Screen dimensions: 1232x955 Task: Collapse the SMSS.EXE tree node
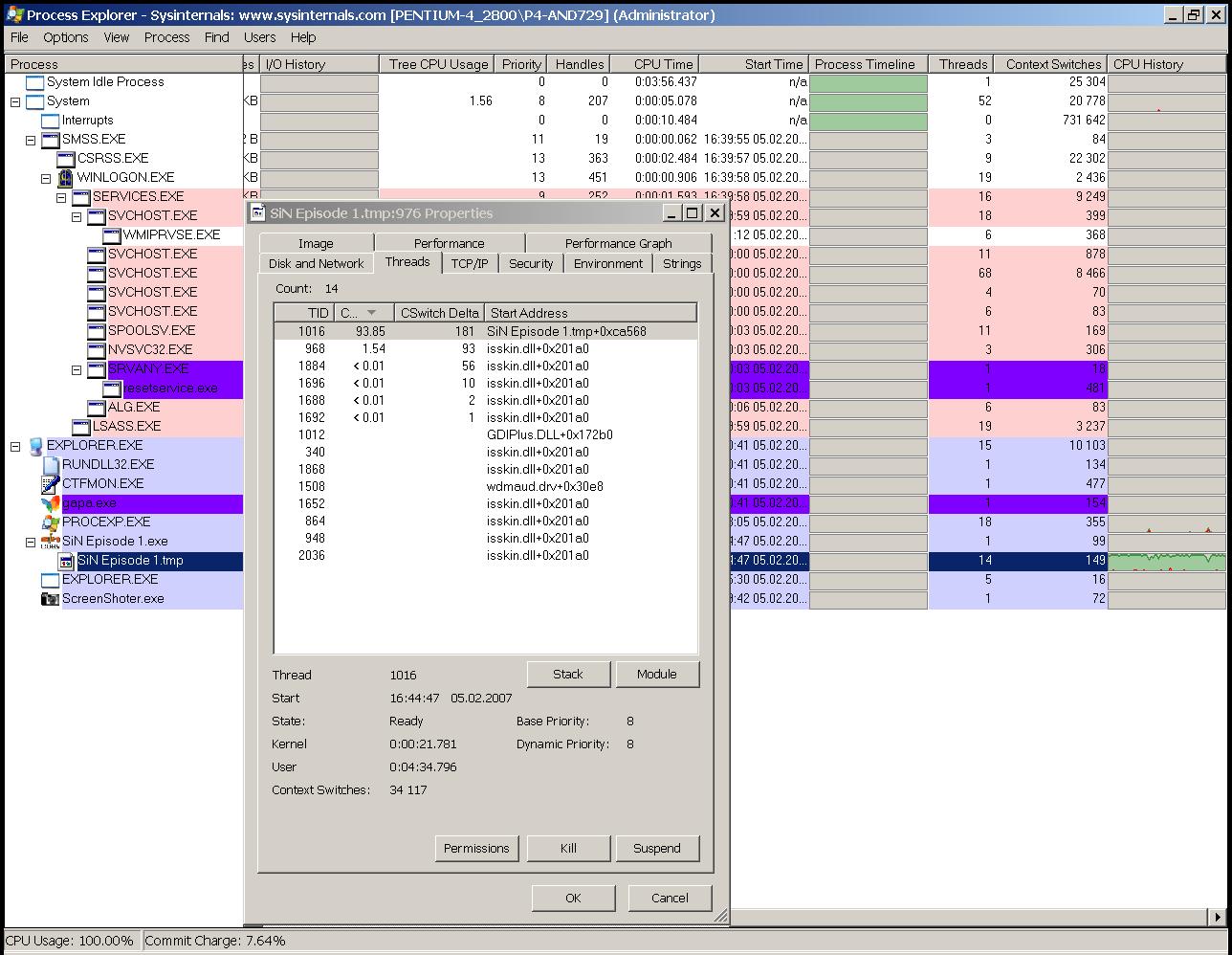[31, 140]
